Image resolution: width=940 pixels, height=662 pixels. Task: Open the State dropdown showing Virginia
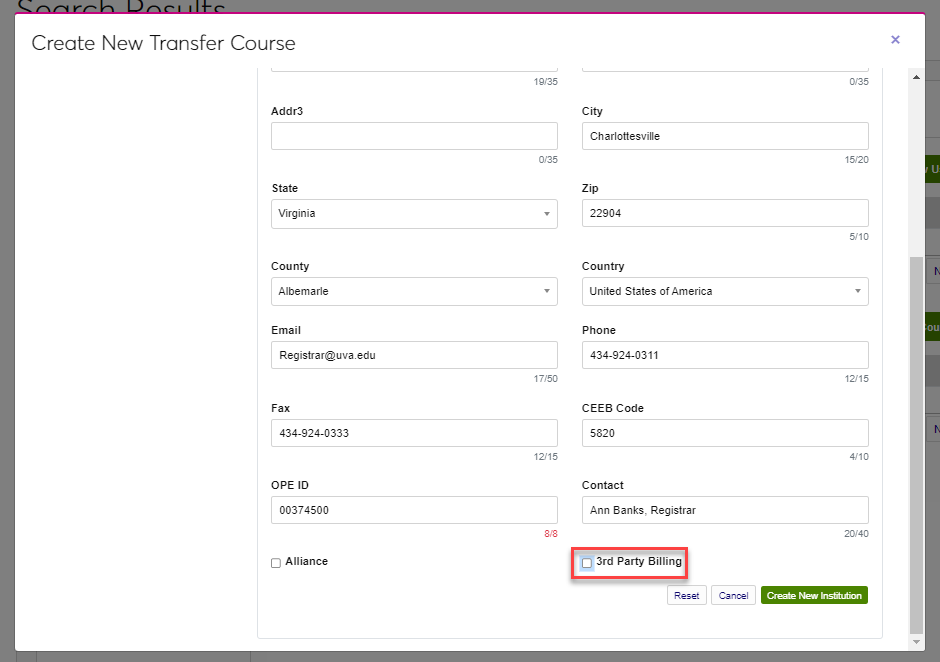click(414, 214)
